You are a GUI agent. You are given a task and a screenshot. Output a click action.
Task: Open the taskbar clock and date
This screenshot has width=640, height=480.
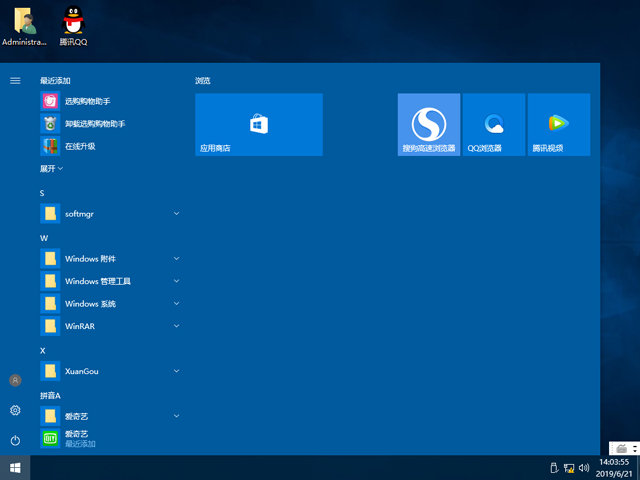coord(614,467)
